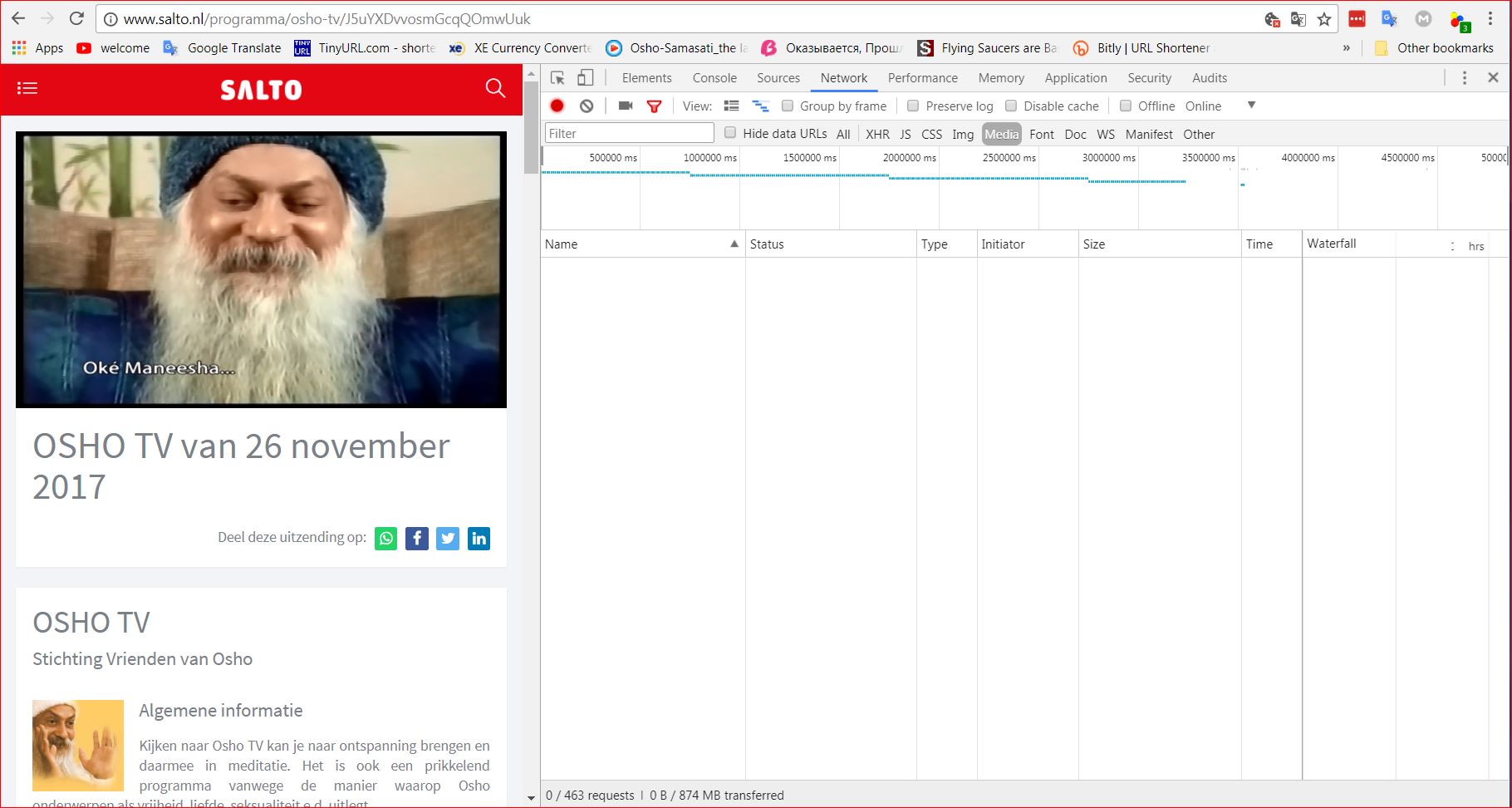Select the XHR filter type
Image resolution: width=1512 pixels, height=808 pixels.
pyautogui.click(x=877, y=134)
